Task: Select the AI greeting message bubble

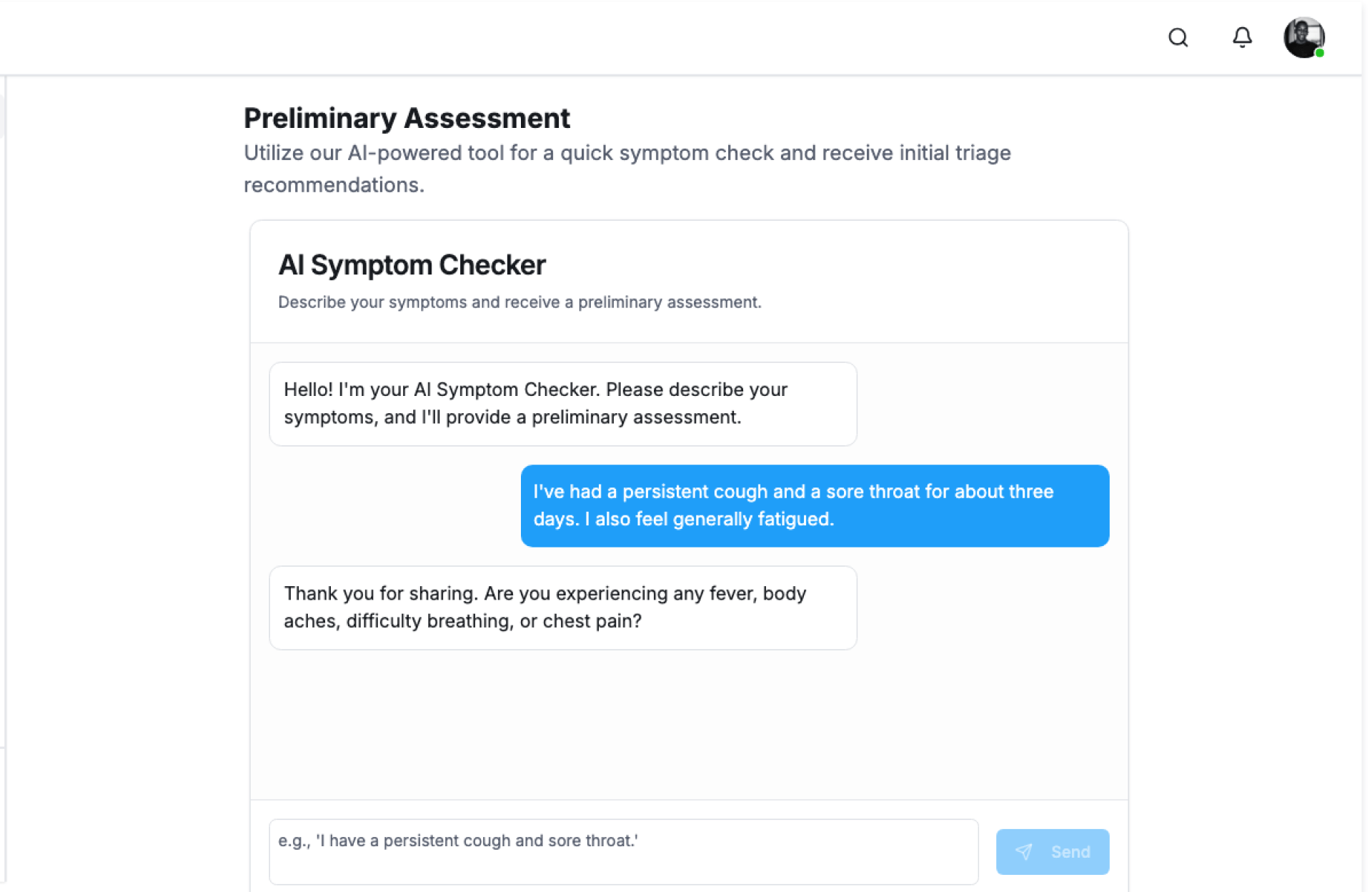Action: tap(562, 404)
